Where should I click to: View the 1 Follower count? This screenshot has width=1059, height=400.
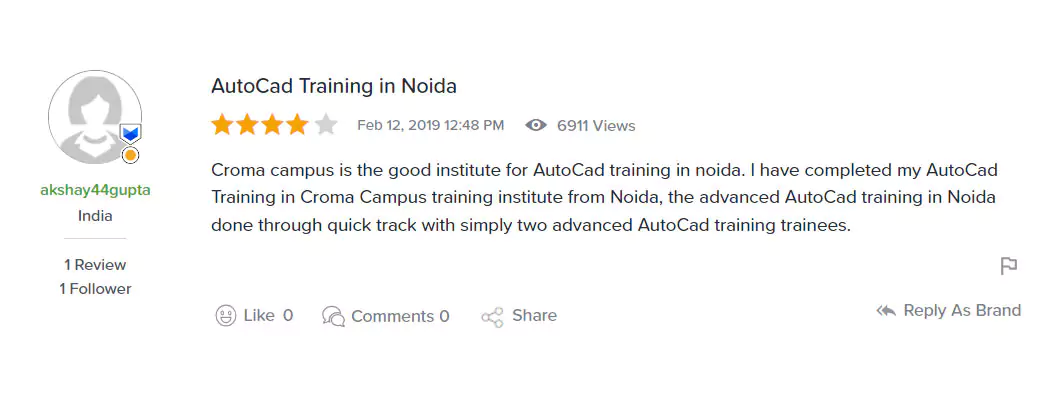point(95,289)
